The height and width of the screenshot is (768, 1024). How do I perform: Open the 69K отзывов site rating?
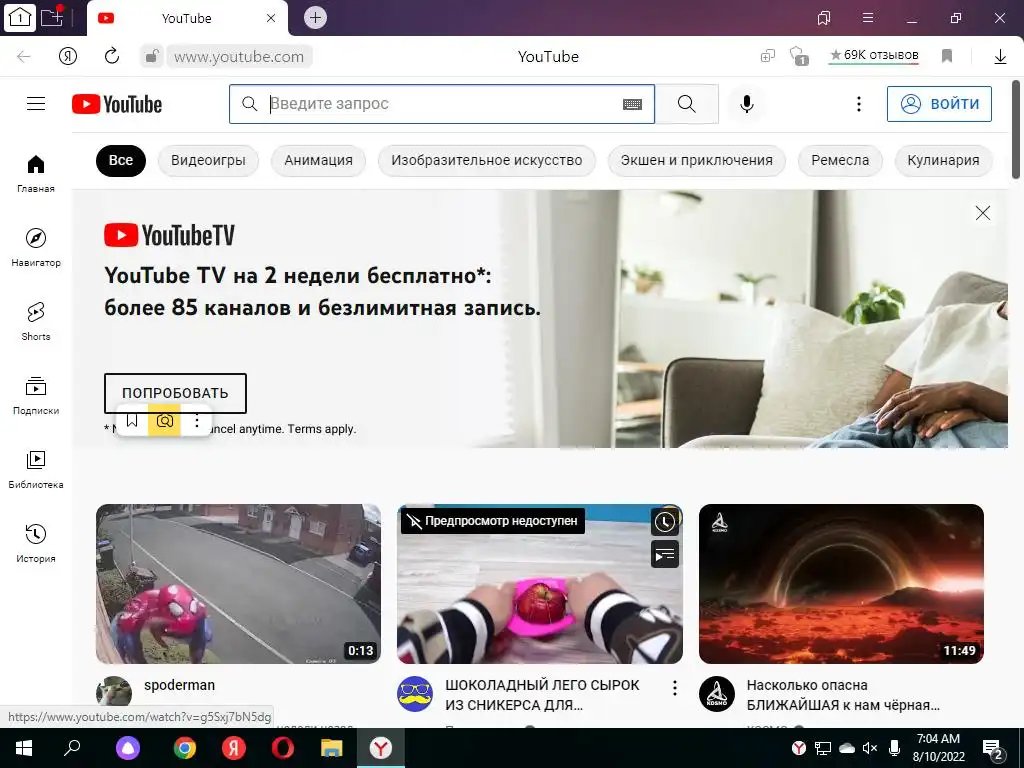point(874,56)
